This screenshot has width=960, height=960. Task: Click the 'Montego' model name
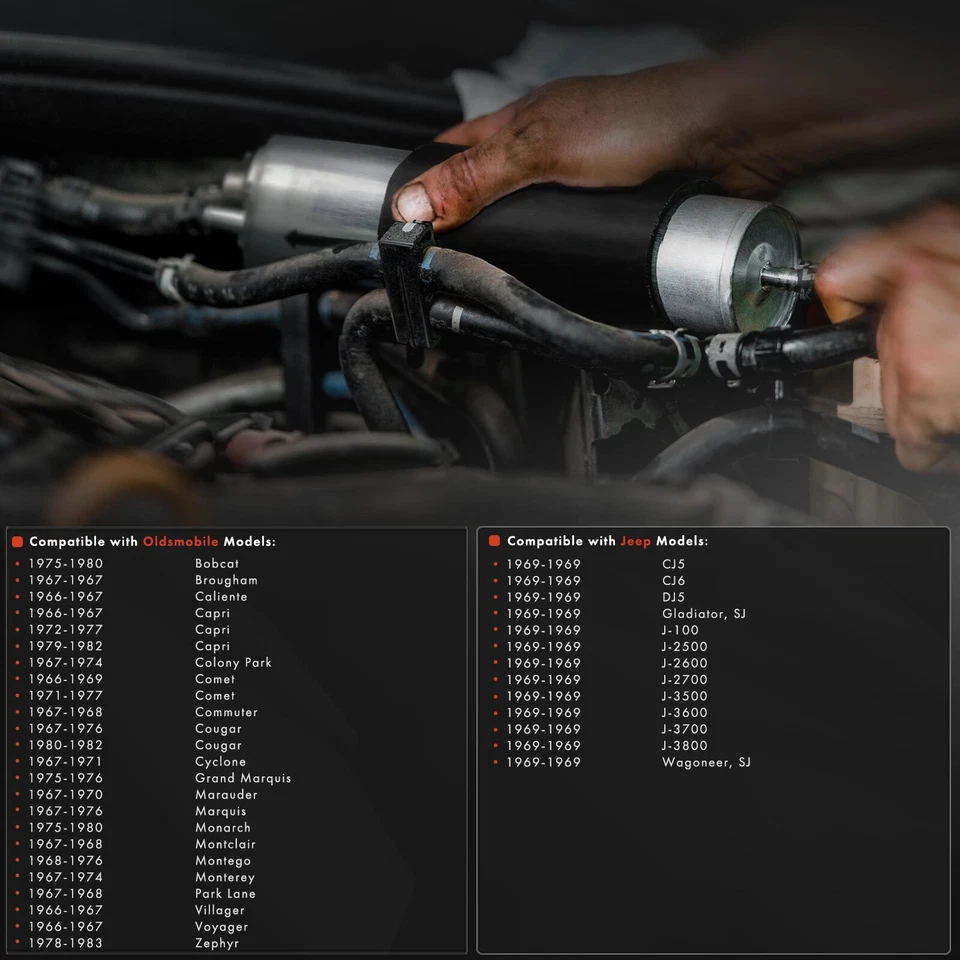pos(223,861)
